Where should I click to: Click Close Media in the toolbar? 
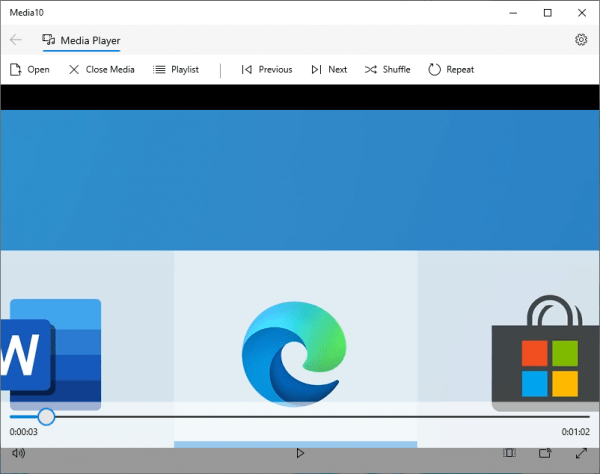click(101, 70)
